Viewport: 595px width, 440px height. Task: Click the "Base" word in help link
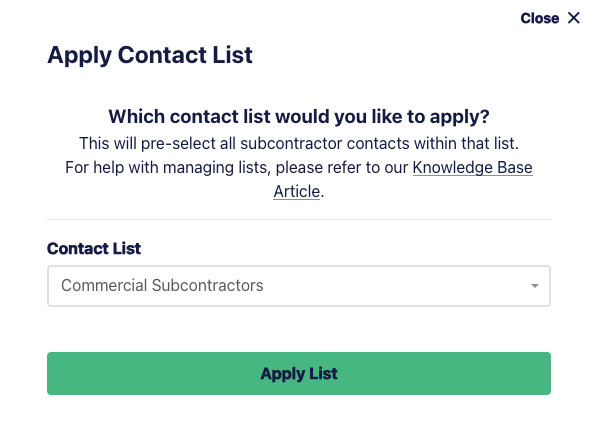tap(515, 167)
